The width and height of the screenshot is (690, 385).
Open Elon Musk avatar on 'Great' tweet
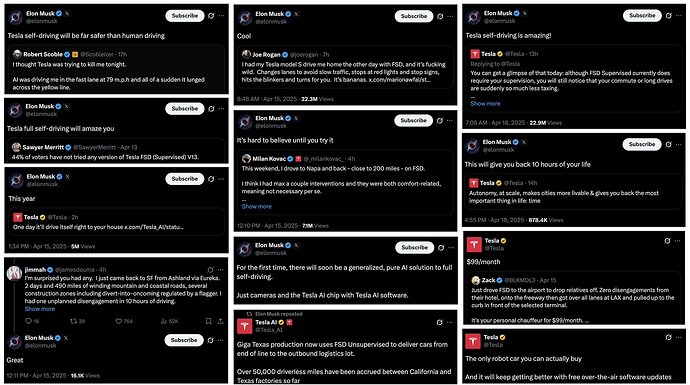click(x=15, y=341)
